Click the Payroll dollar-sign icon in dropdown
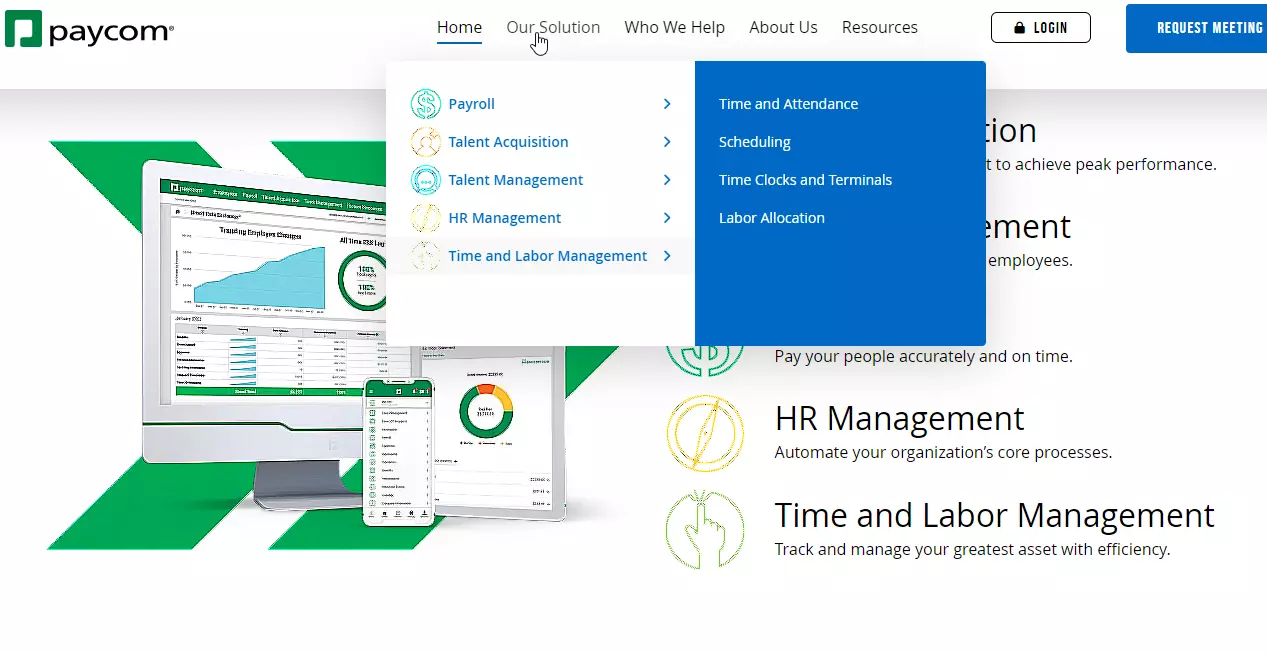 point(425,104)
